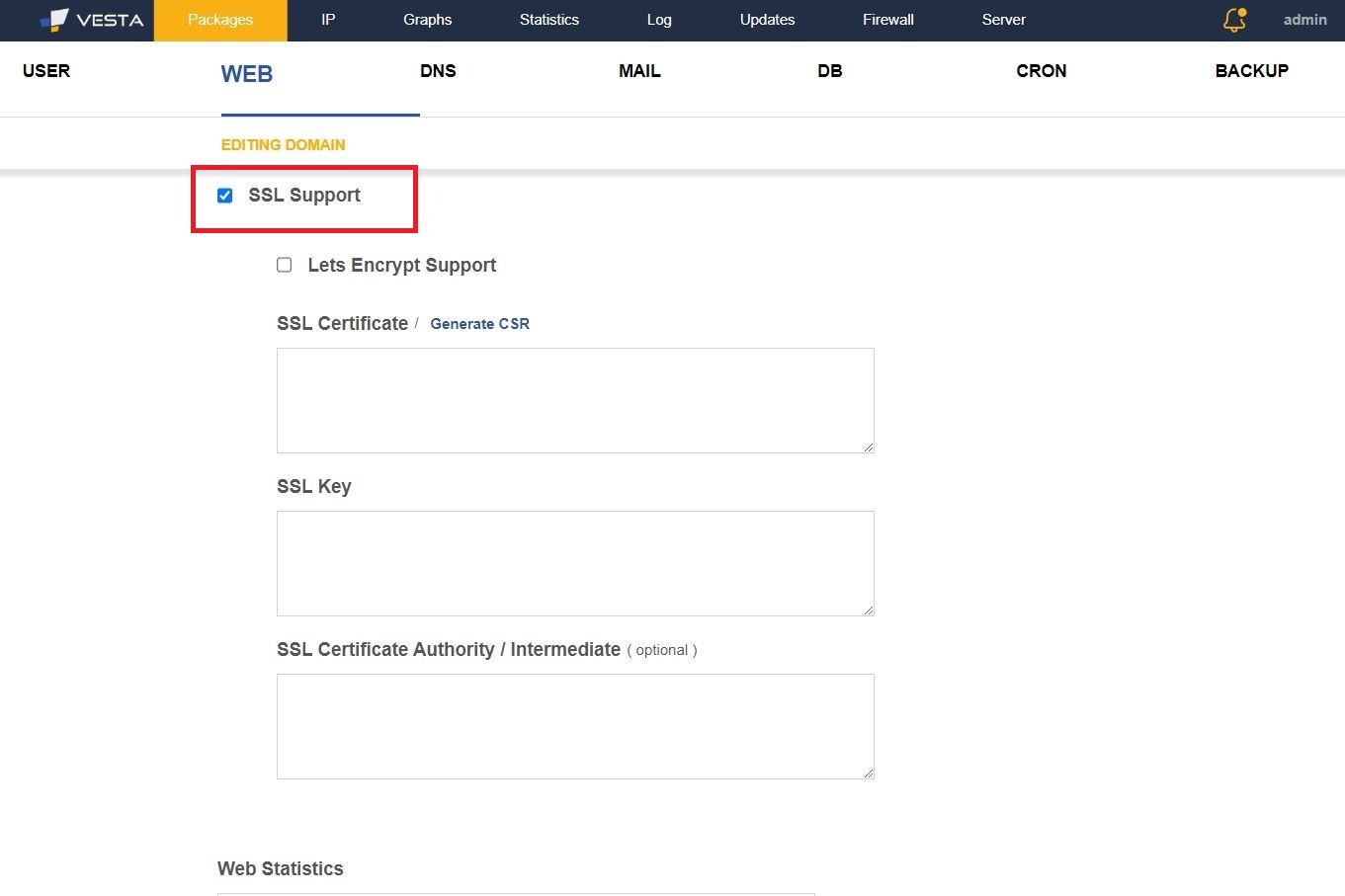The image size is (1345, 896).
Task: Open the notifications bell icon
Action: [x=1234, y=20]
